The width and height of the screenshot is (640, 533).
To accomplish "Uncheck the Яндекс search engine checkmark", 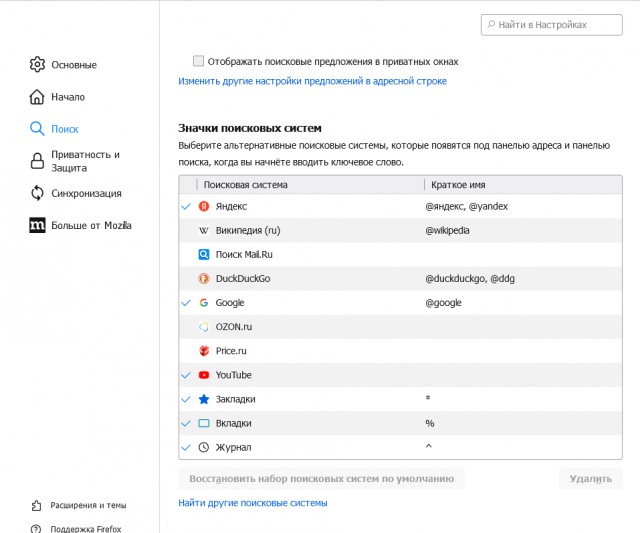I will click(x=186, y=207).
